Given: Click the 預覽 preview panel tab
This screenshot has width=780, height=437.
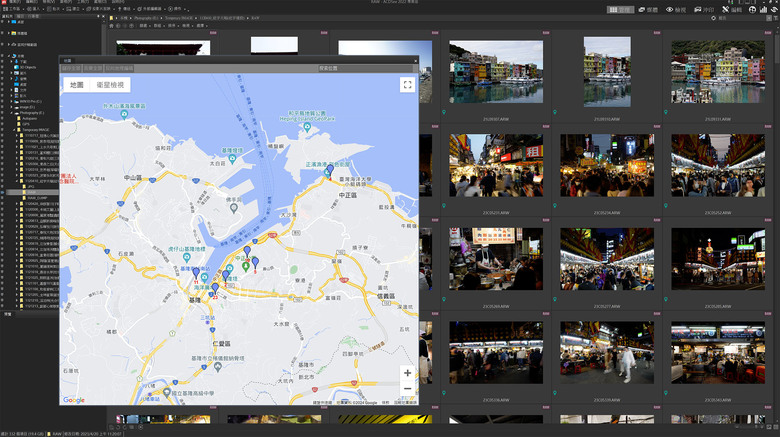Looking at the screenshot, I should (8, 314).
